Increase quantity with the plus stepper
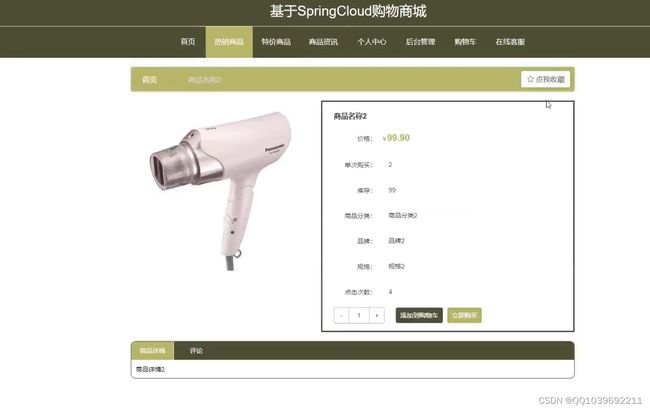 (377, 315)
